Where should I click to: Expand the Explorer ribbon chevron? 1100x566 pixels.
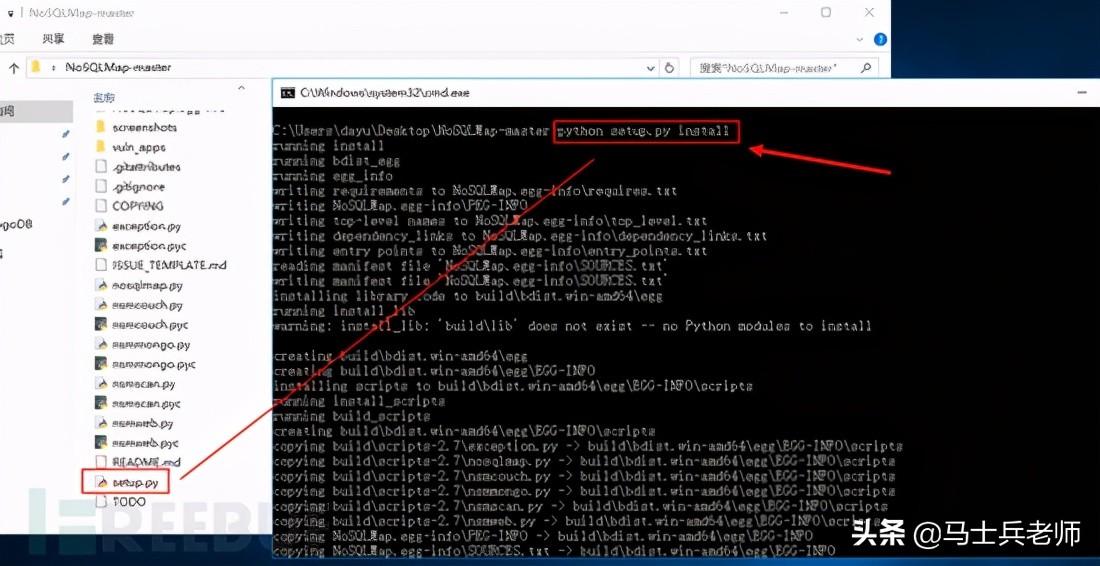(861, 40)
